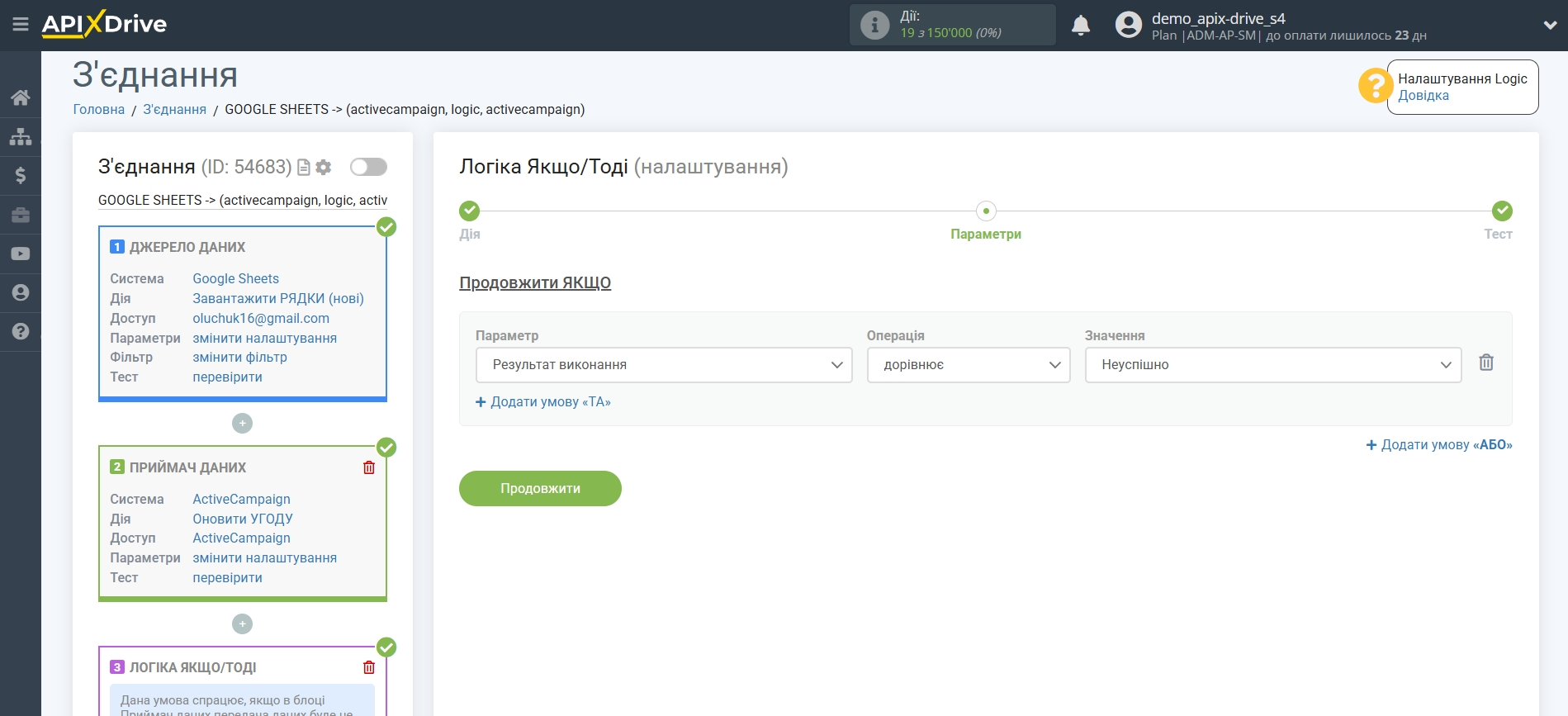Image resolution: width=1568 pixels, height=716 pixels.
Task: Go to the Параметри step
Action: click(986, 211)
